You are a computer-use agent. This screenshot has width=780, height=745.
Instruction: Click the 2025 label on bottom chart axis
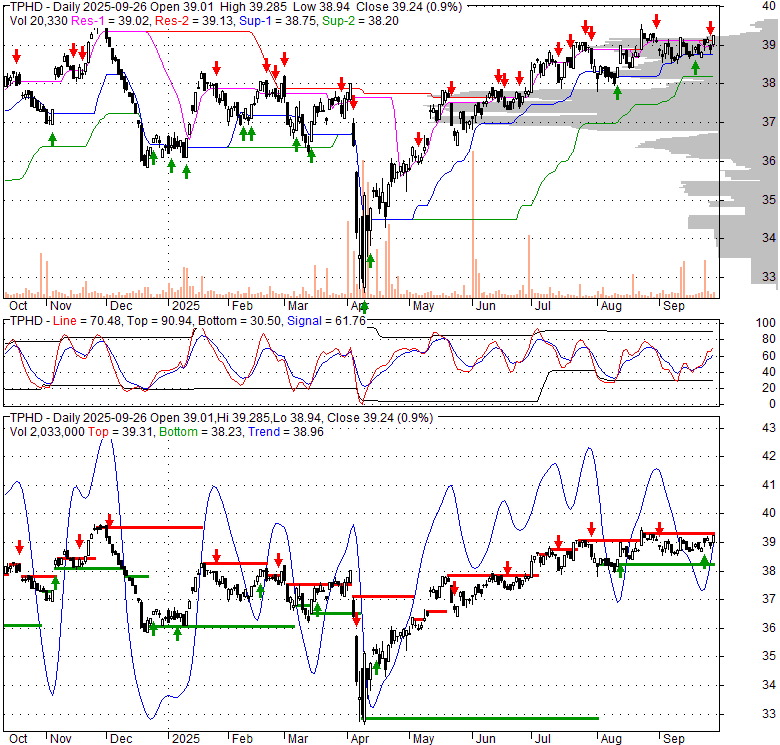[186, 739]
